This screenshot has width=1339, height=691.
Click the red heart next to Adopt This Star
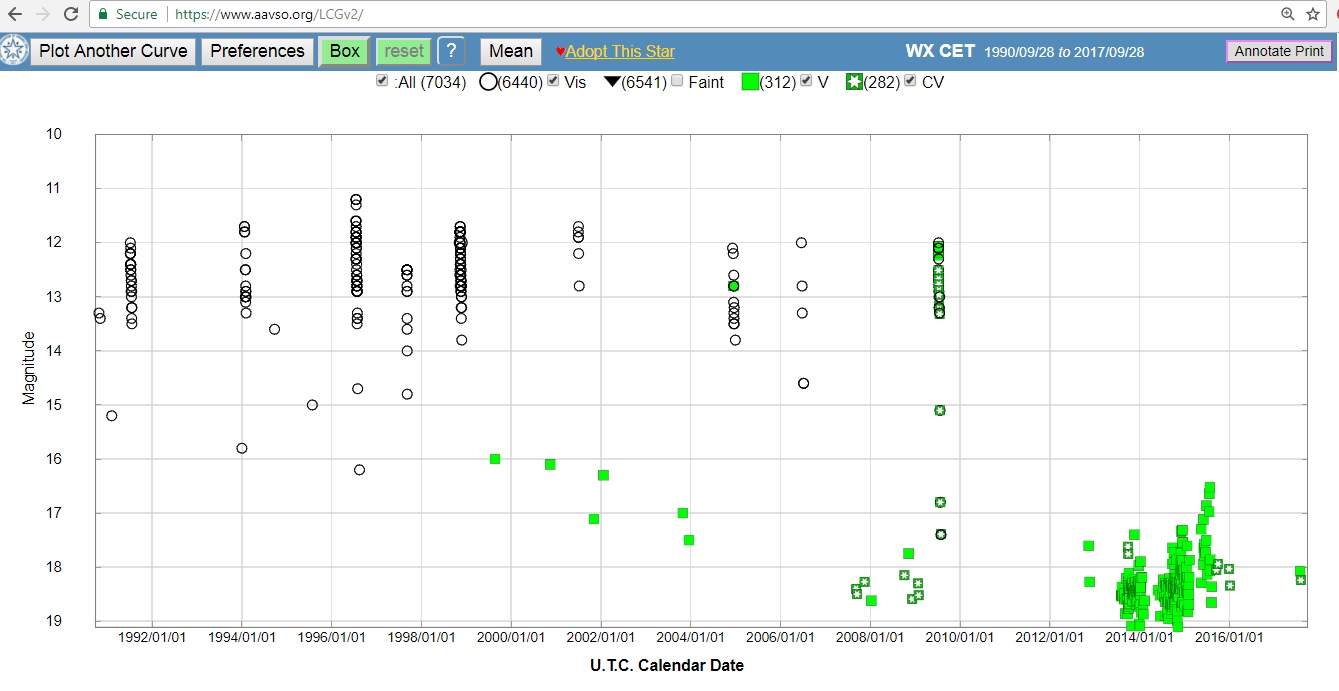(560, 52)
